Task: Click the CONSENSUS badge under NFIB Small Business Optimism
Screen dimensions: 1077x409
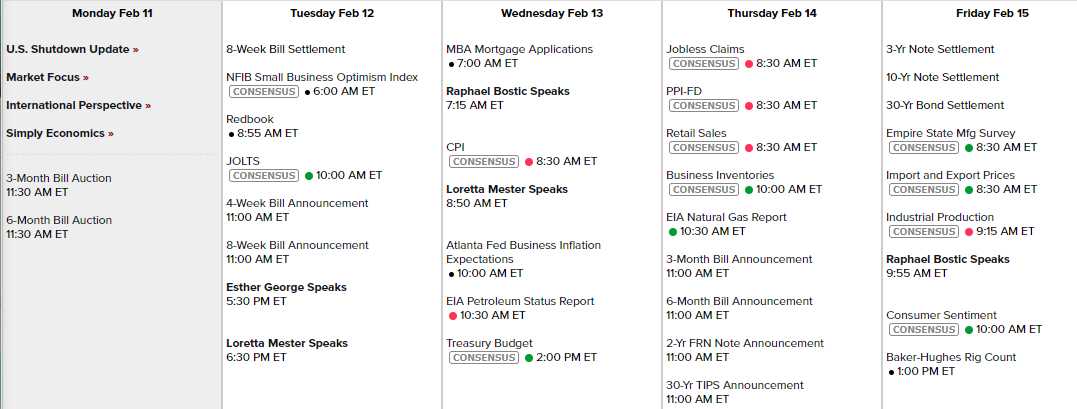Action: [x=264, y=91]
